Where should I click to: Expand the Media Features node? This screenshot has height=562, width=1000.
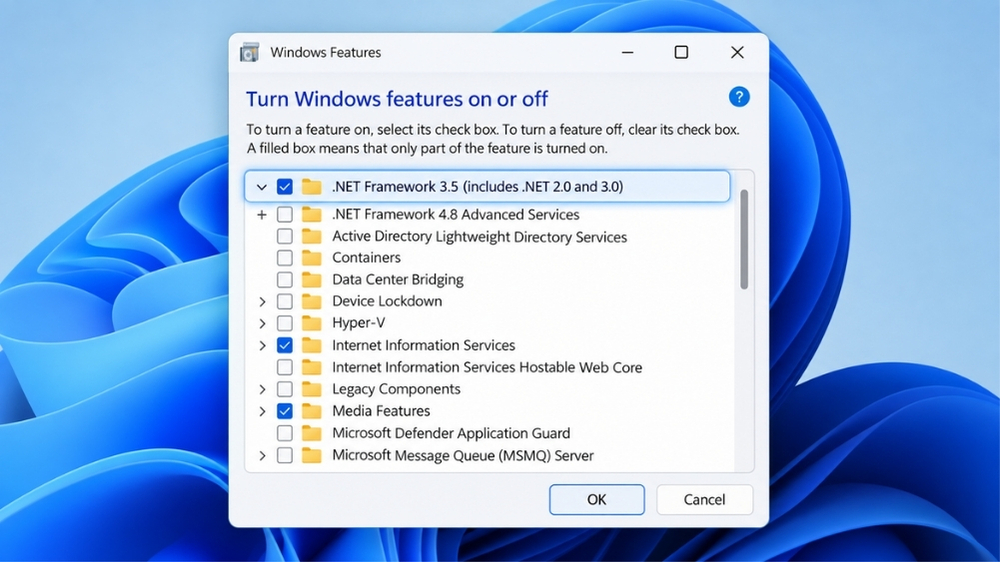pos(262,411)
